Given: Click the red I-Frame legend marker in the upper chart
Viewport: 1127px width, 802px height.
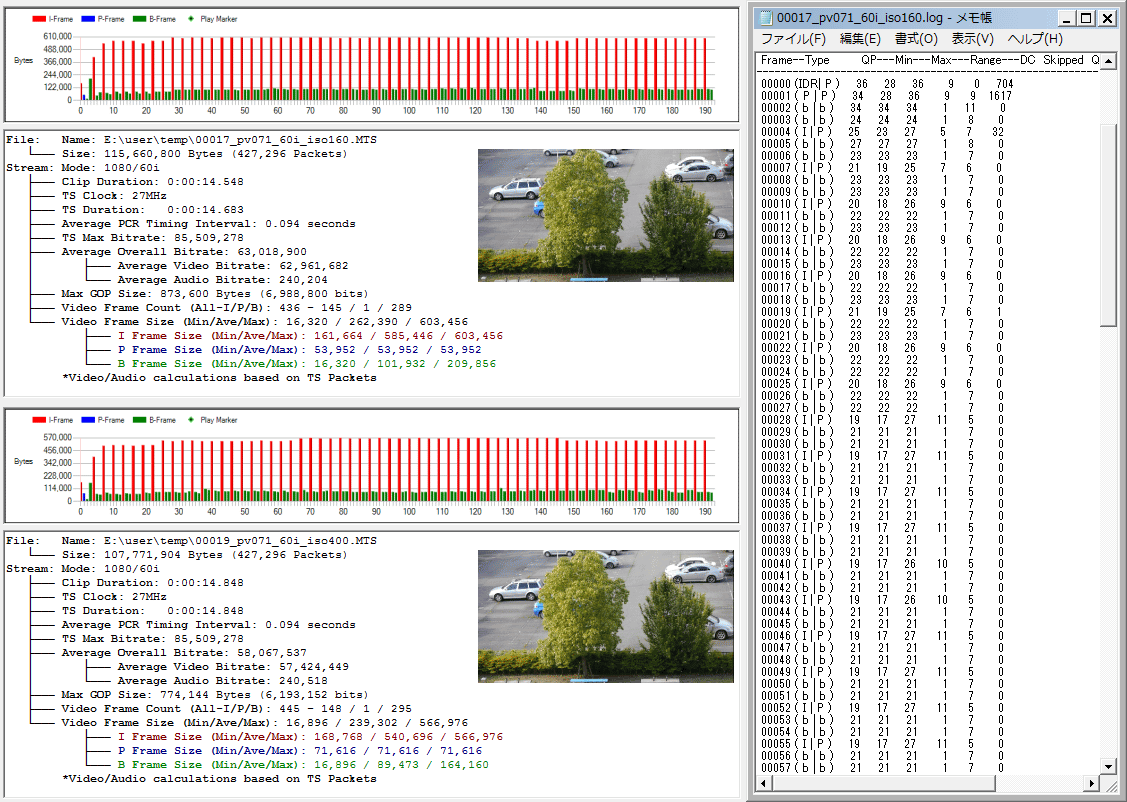Looking at the screenshot, I should (x=38, y=19).
